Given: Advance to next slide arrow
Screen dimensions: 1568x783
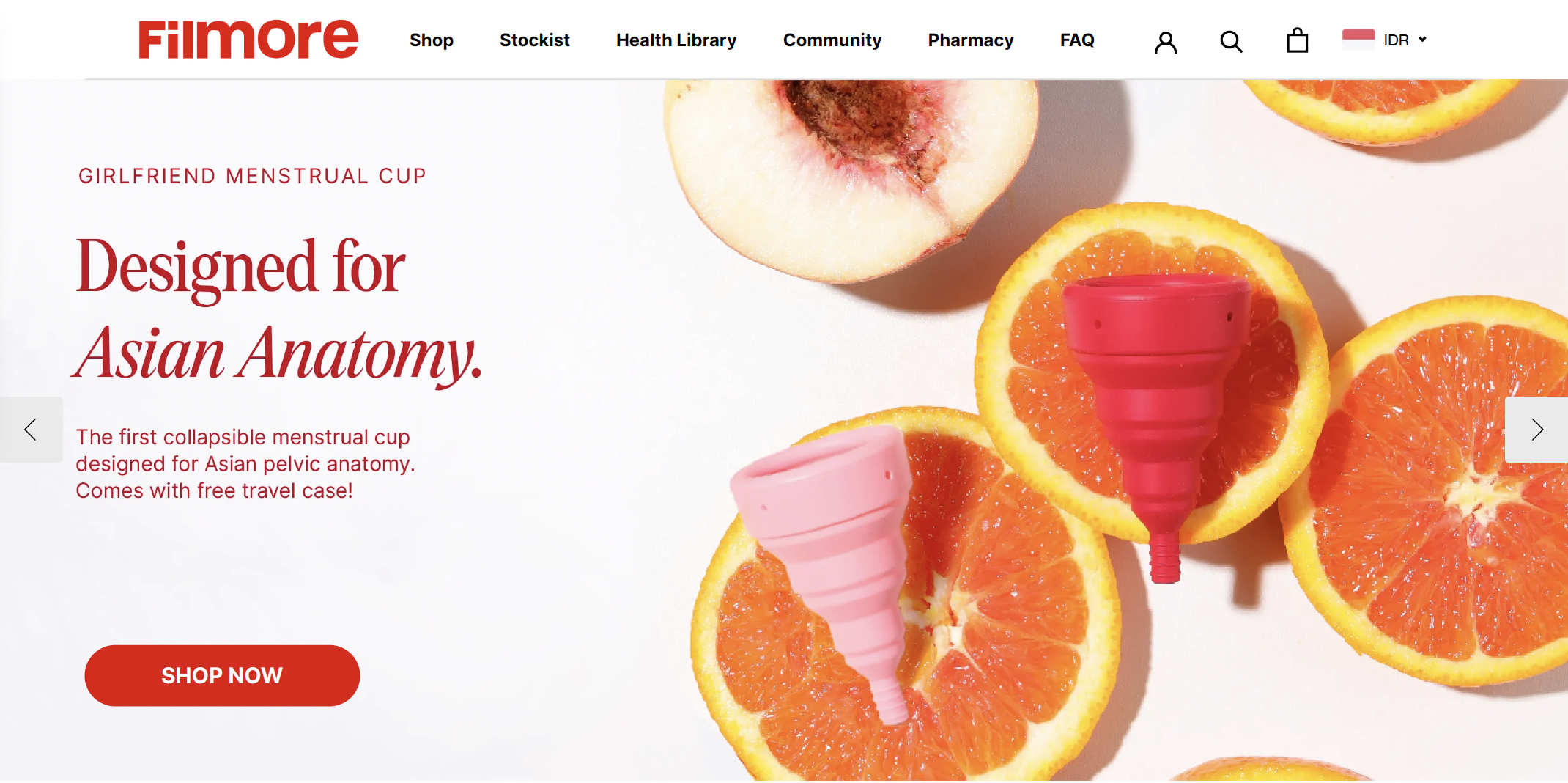Looking at the screenshot, I should [1536, 430].
